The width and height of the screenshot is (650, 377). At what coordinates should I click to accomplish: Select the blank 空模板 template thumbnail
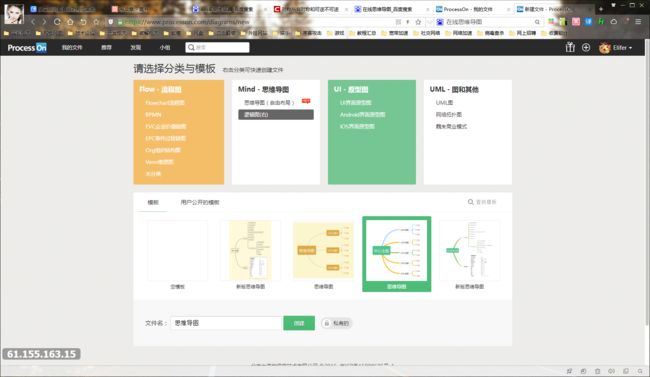click(x=177, y=251)
